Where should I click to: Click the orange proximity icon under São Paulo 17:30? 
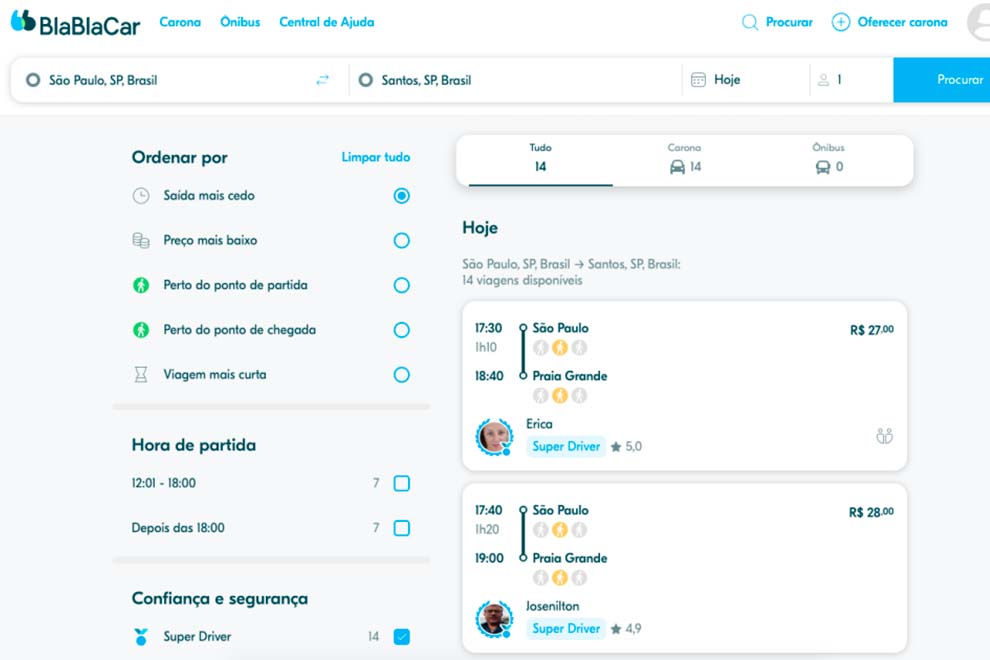[560, 347]
